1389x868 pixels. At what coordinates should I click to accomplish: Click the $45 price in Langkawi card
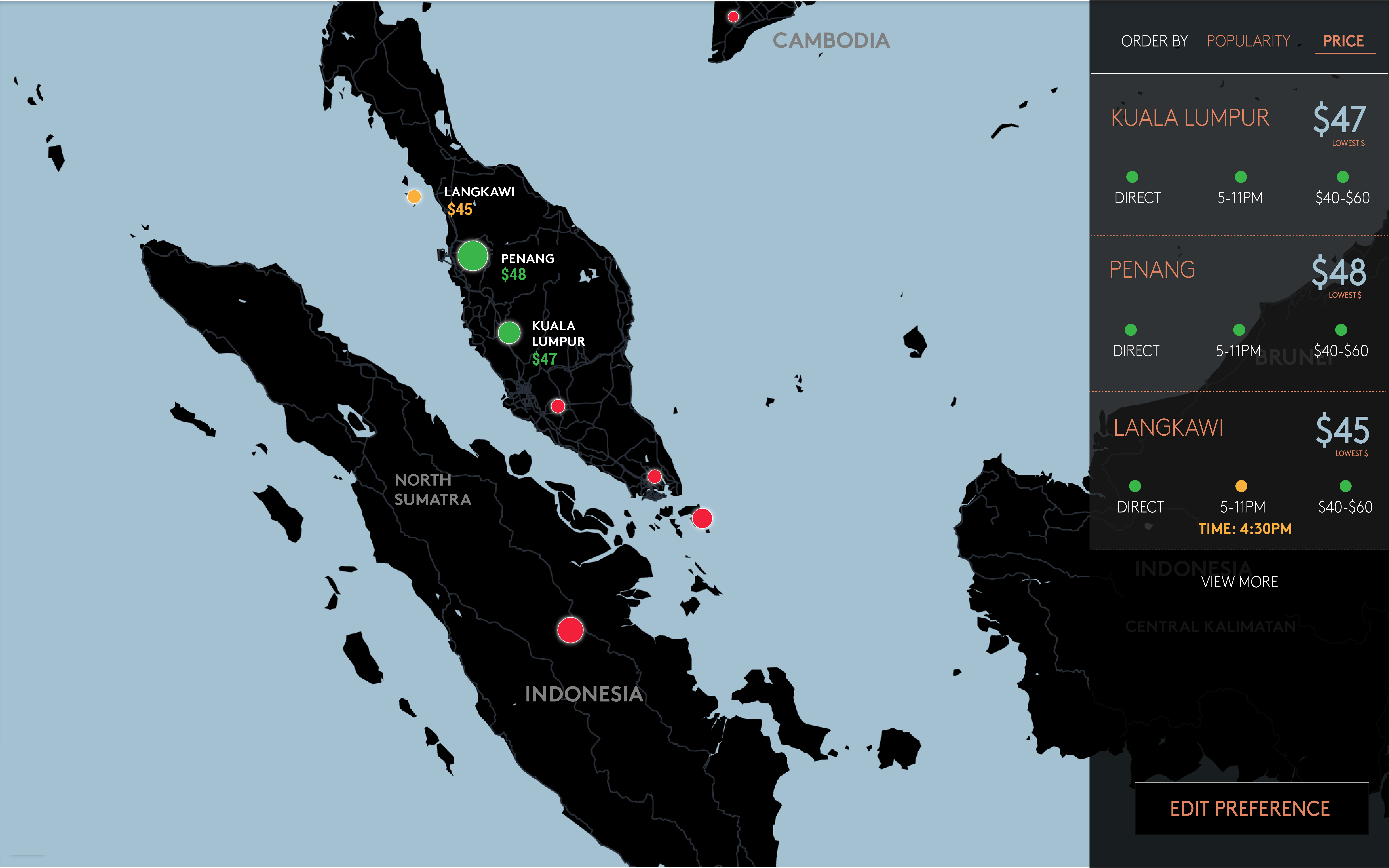pyautogui.click(x=1343, y=430)
